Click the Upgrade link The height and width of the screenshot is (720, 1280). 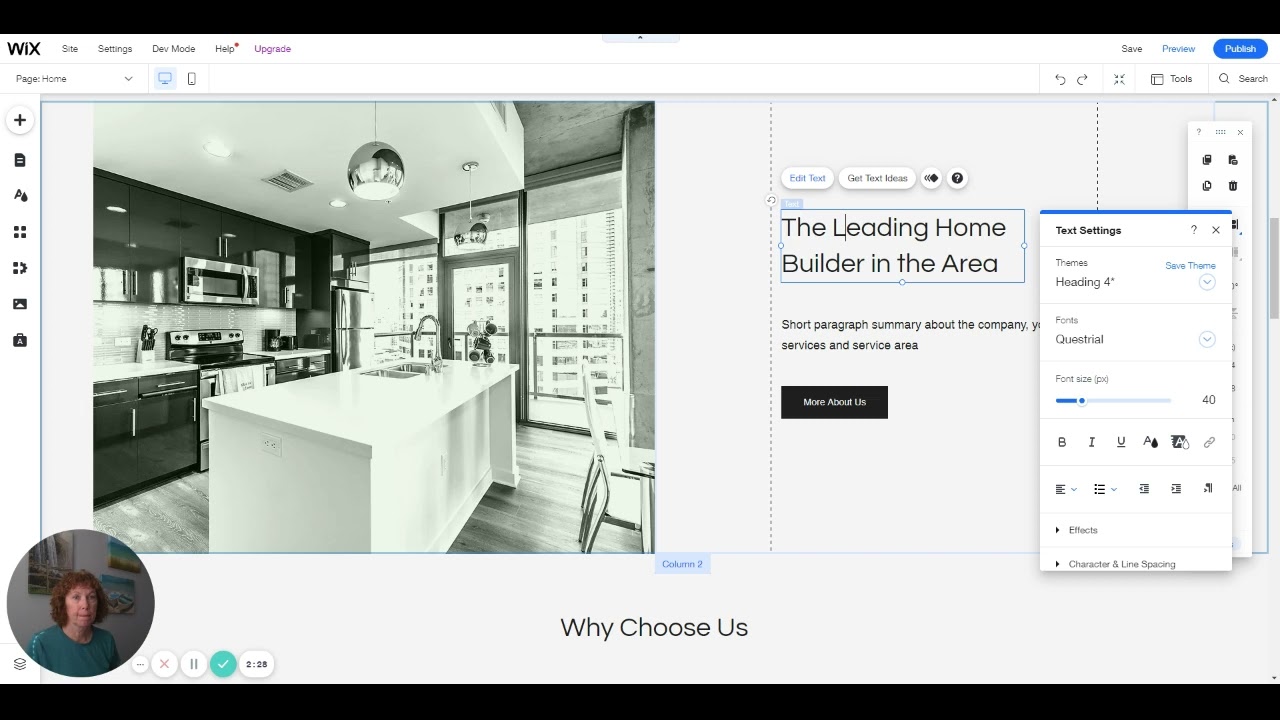pyautogui.click(x=272, y=48)
